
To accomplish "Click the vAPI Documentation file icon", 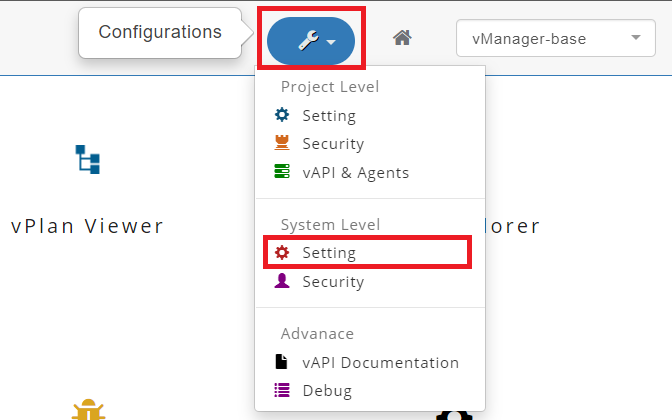I will click(x=282, y=362).
